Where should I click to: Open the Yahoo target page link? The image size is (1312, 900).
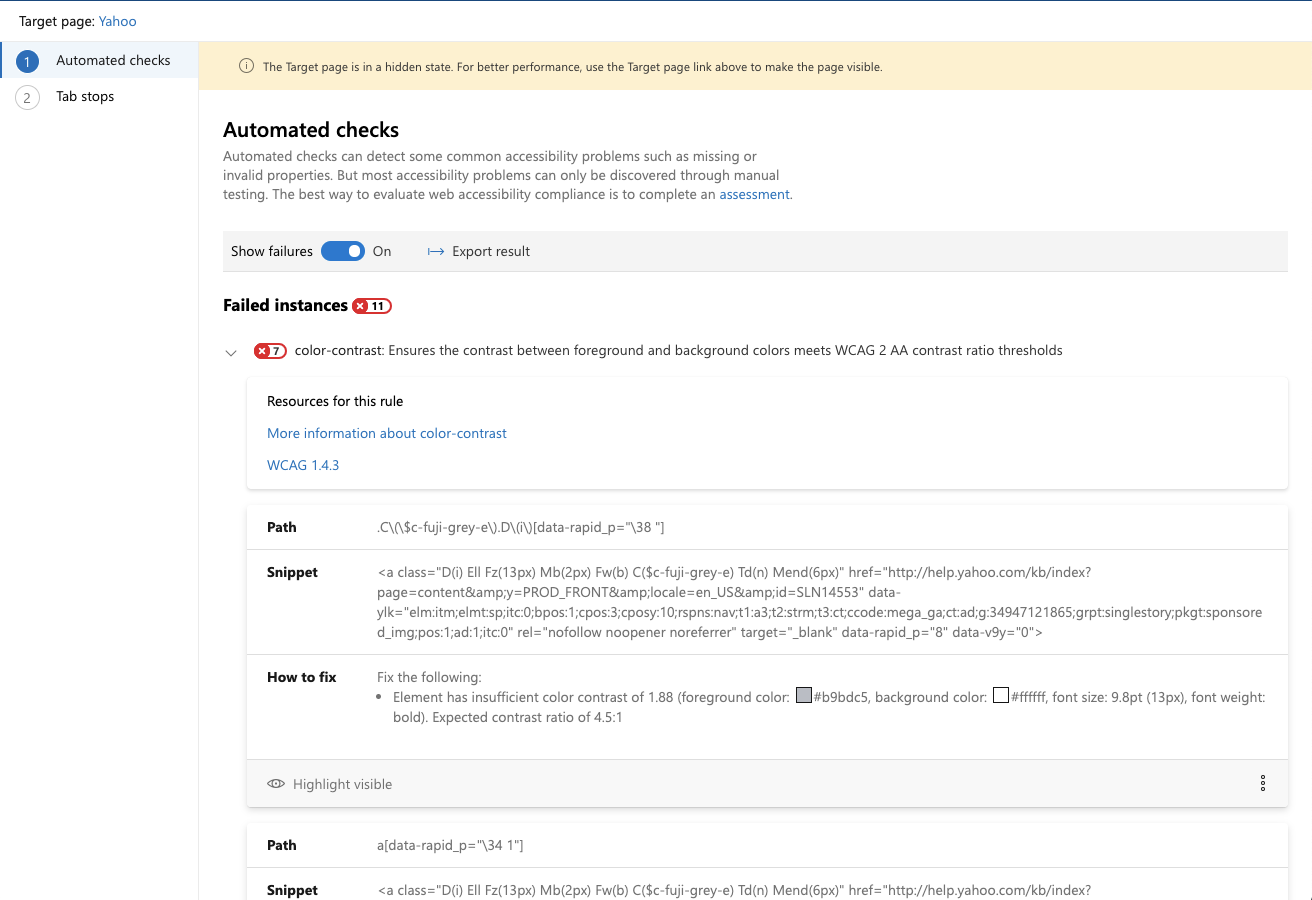(x=117, y=20)
